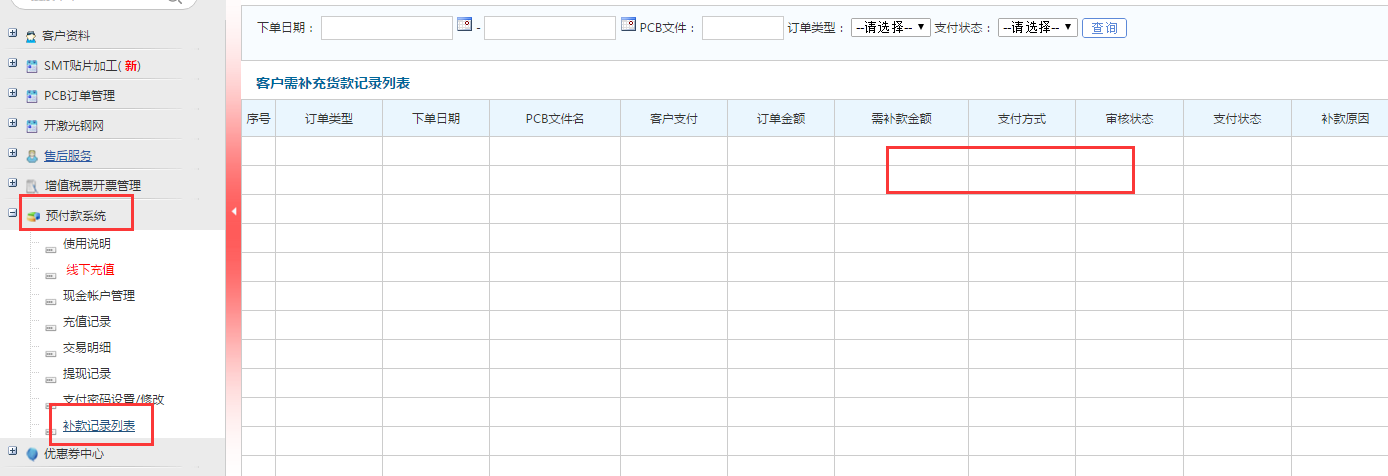Screen dimensions: 1388x476
Task: Click the 售后服务 agent icon
Action: [x=31, y=156]
